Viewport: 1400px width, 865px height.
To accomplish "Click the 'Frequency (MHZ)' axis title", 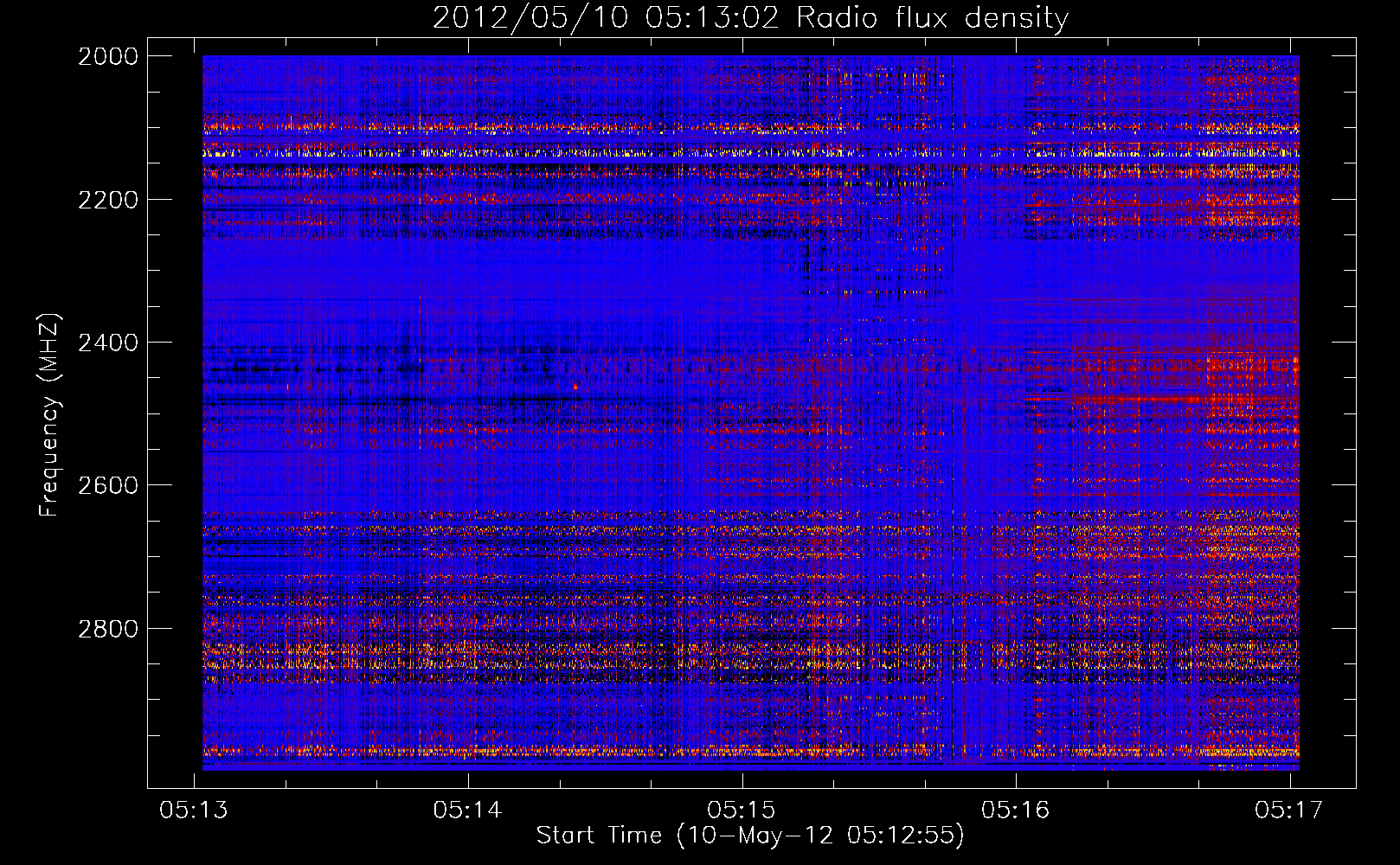I will pyautogui.click(x=51, y=413).
